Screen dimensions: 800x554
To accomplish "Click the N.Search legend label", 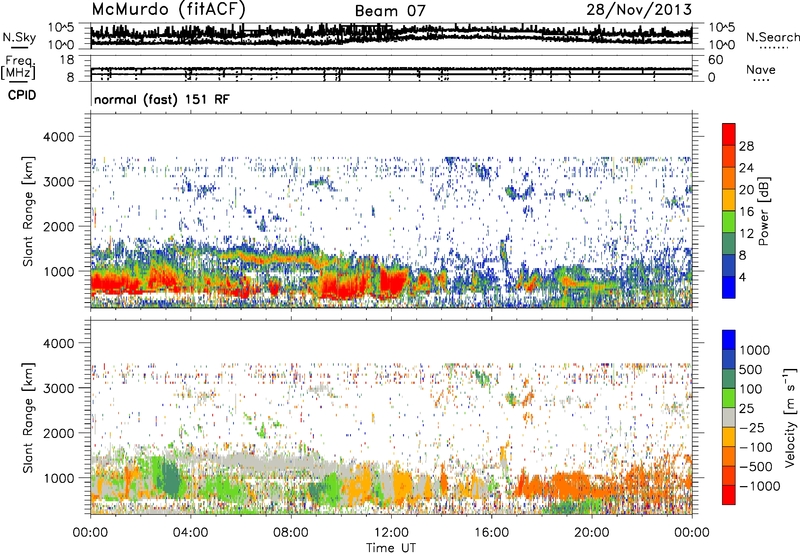I will pos(773,37).
